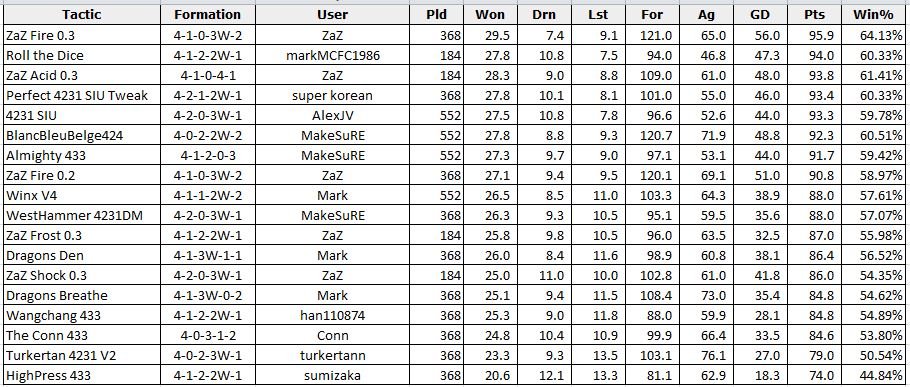Select the Formation column header
The image size is (910, 387).
click(207, 15)
